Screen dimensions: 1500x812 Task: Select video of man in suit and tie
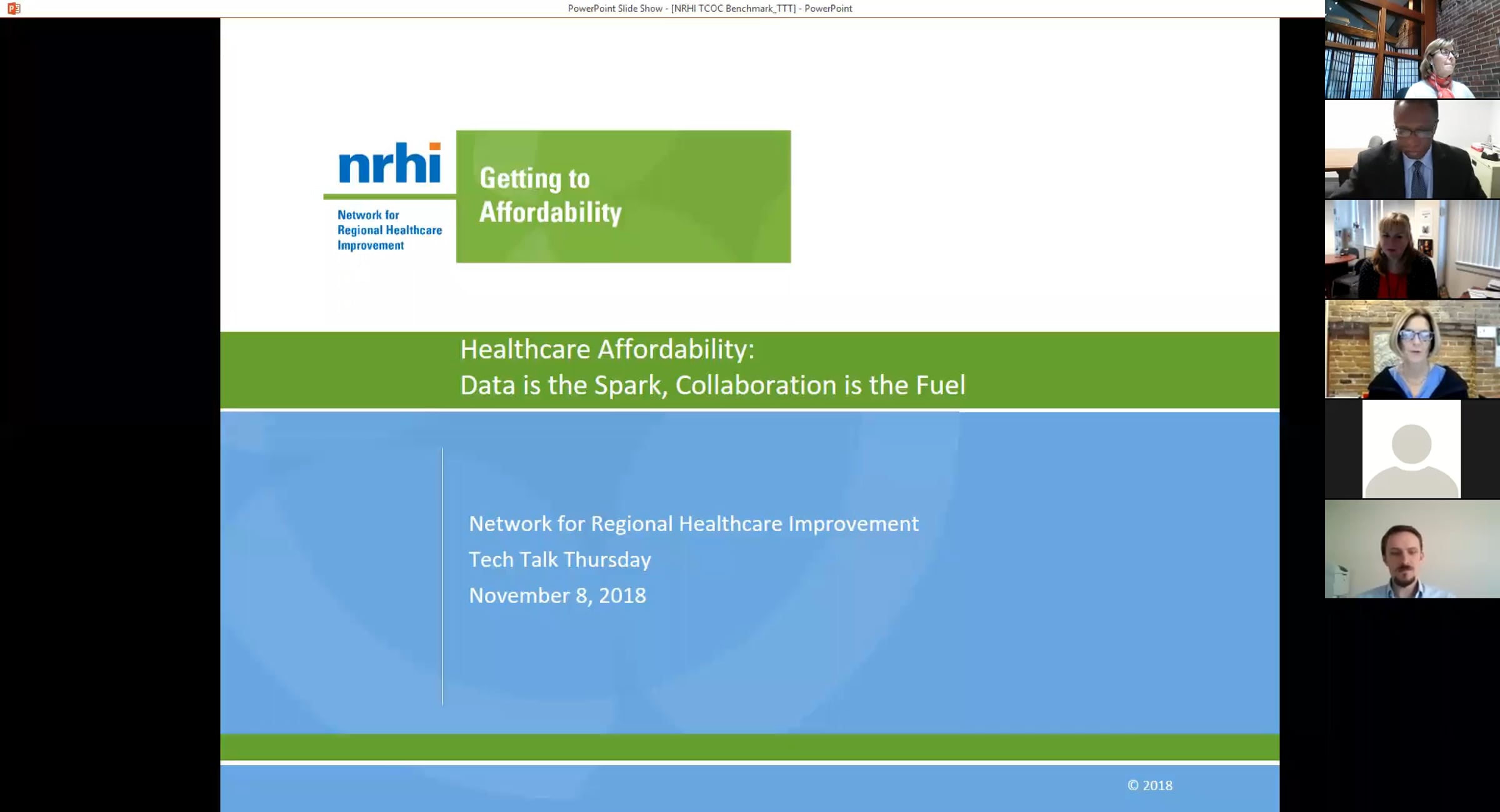pyautogui.click(x=1412, y=149)
